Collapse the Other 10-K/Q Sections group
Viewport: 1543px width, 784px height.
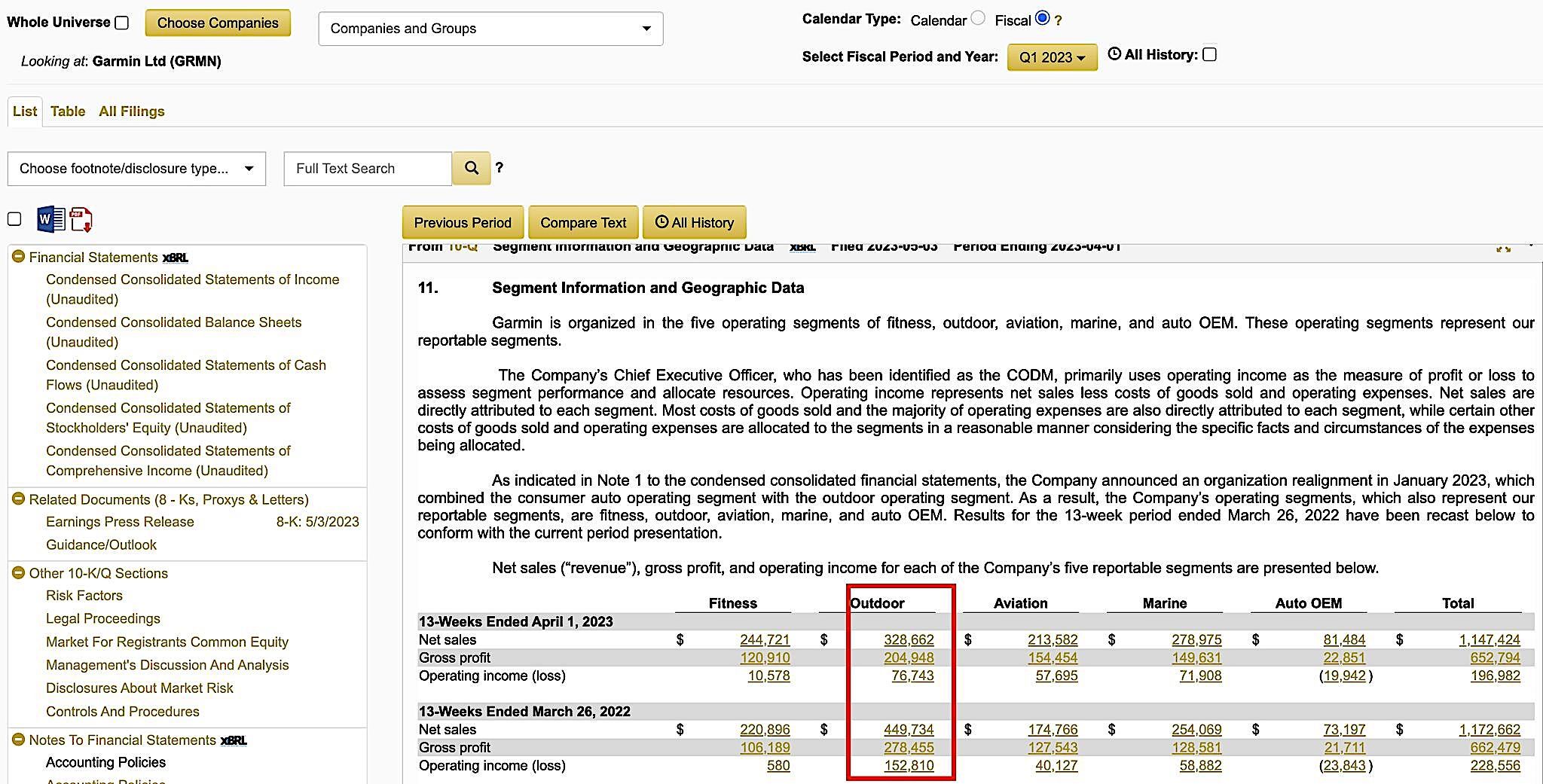(19, 573)
